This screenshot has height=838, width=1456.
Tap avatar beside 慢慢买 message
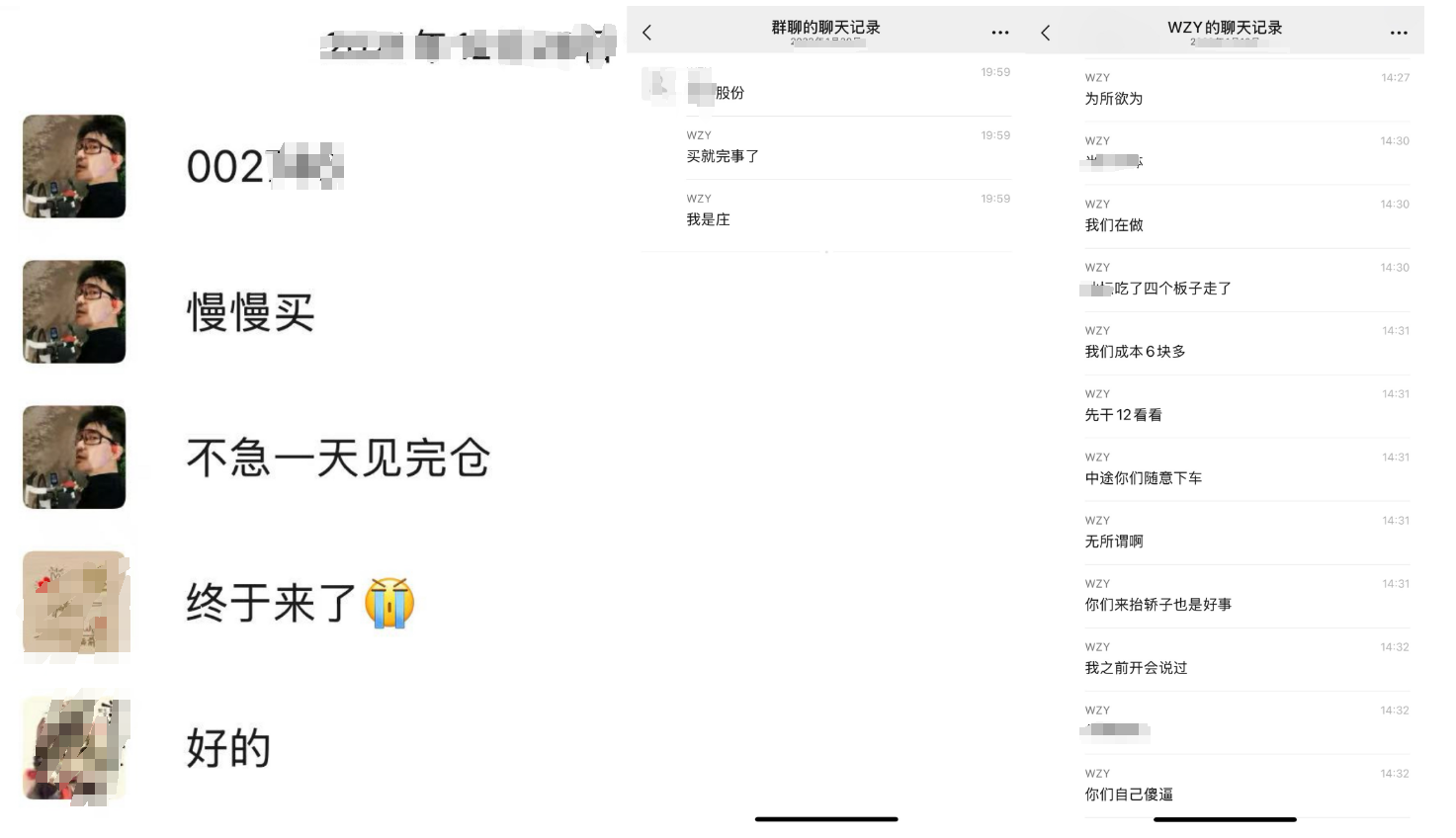pyautogui.click(x=74, y=311)
